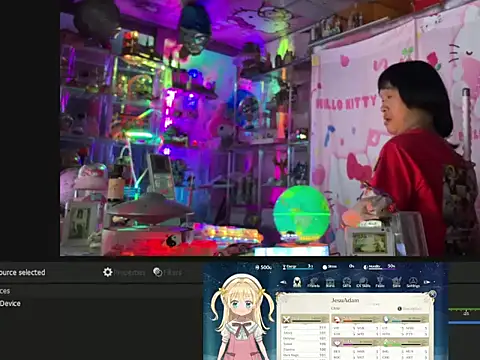Click the right arrow of the game menu
The width and height of the screenshot is (480, 360).
[x=427, y=282]
